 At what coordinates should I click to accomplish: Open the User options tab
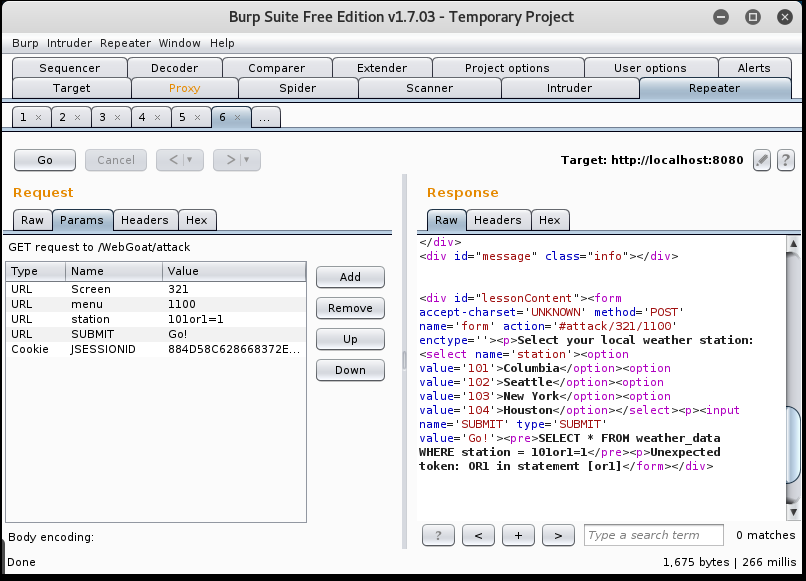click(x=651, y=68)
